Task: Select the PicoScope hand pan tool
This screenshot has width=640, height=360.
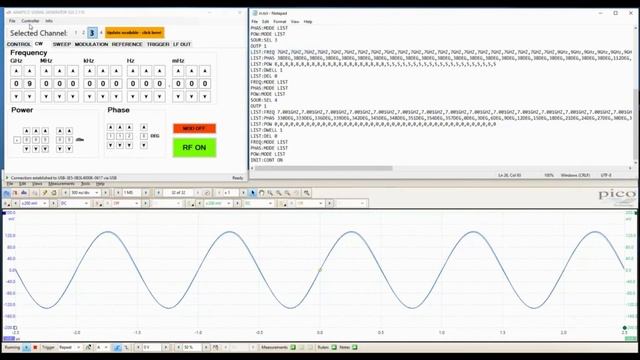Action: pos(262,193)
